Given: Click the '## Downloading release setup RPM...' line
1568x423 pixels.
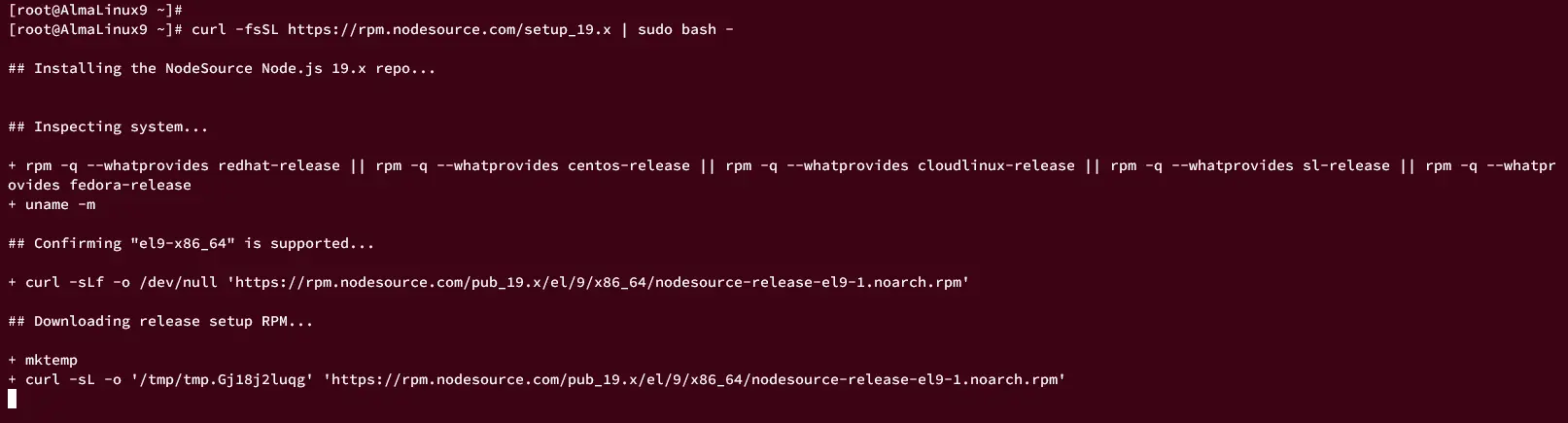Looking at the screenshot, I should click(x=160, y=321).
